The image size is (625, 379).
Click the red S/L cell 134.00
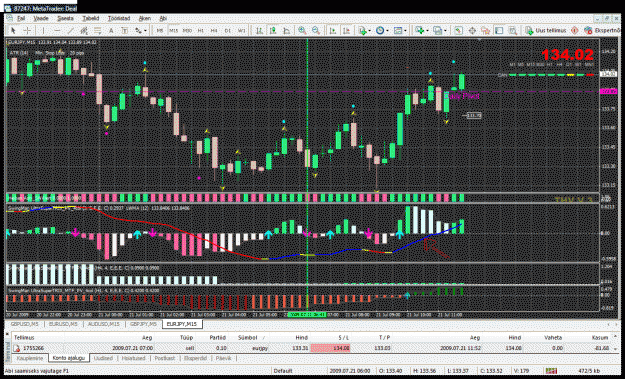(x=330, y=348)
